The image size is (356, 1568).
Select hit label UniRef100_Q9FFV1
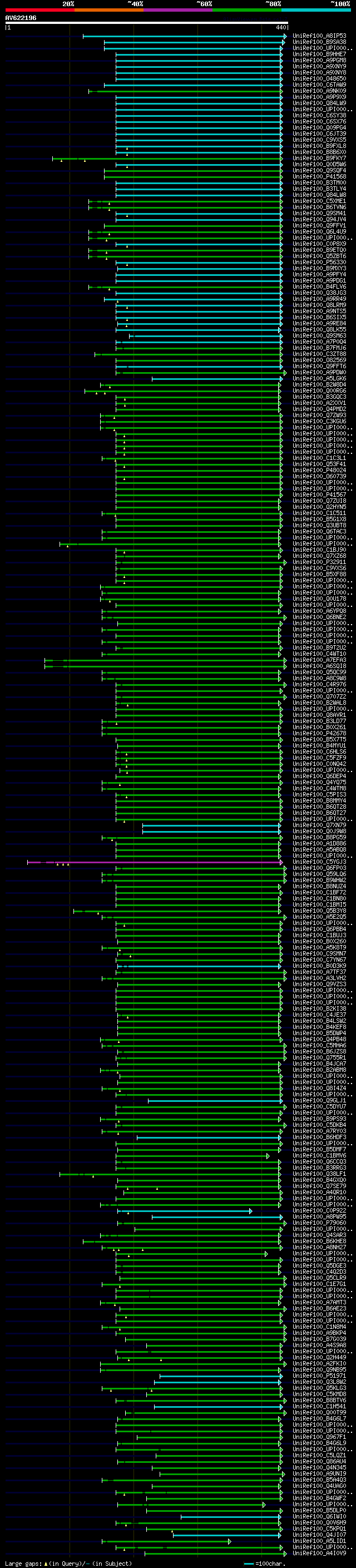[319, 226]
